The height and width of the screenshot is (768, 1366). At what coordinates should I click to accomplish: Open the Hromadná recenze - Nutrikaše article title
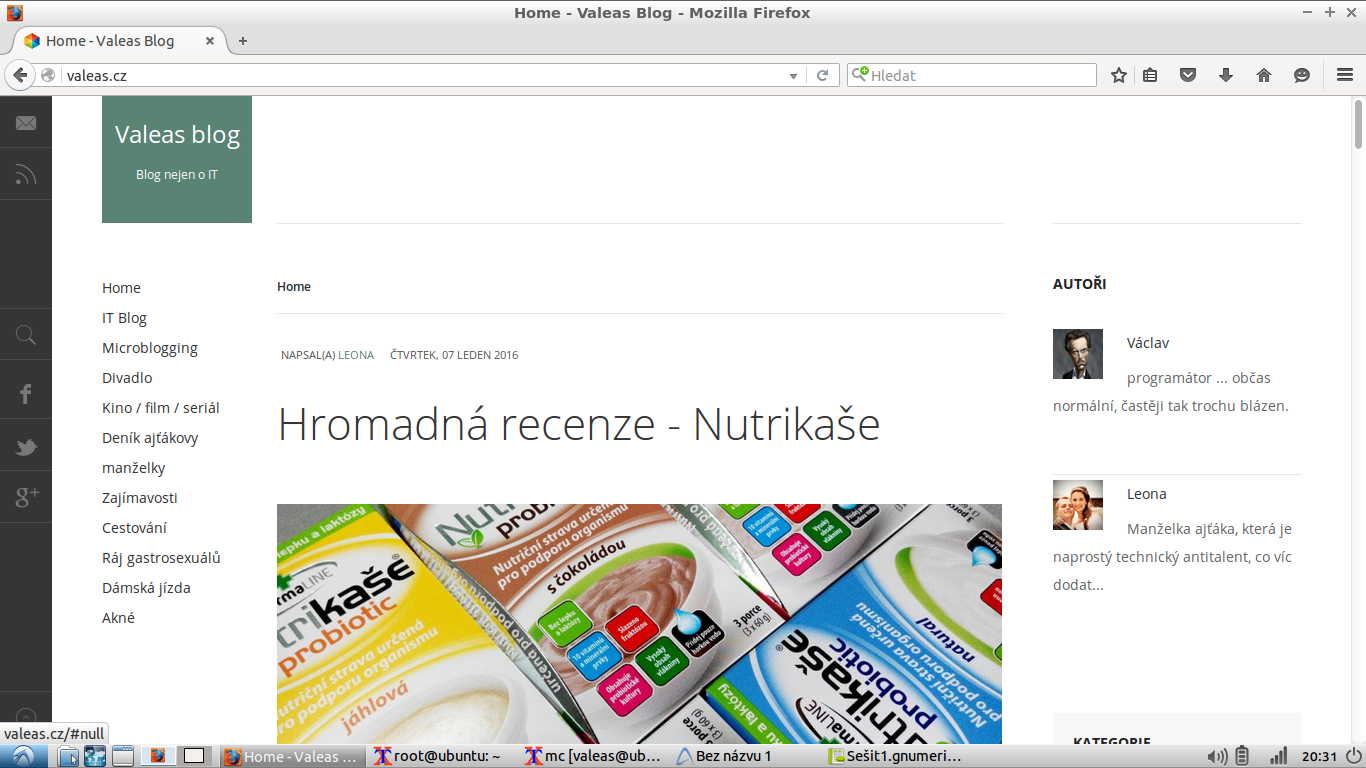(579, 424)
